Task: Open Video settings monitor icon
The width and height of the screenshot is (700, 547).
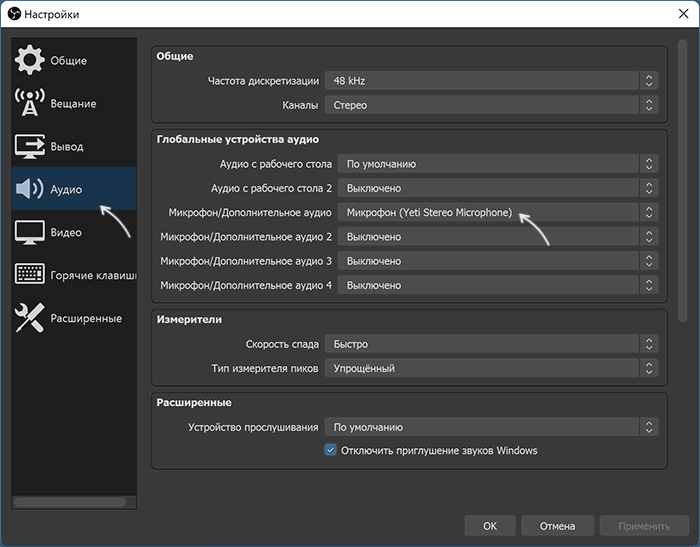Action: coord(30,232)
